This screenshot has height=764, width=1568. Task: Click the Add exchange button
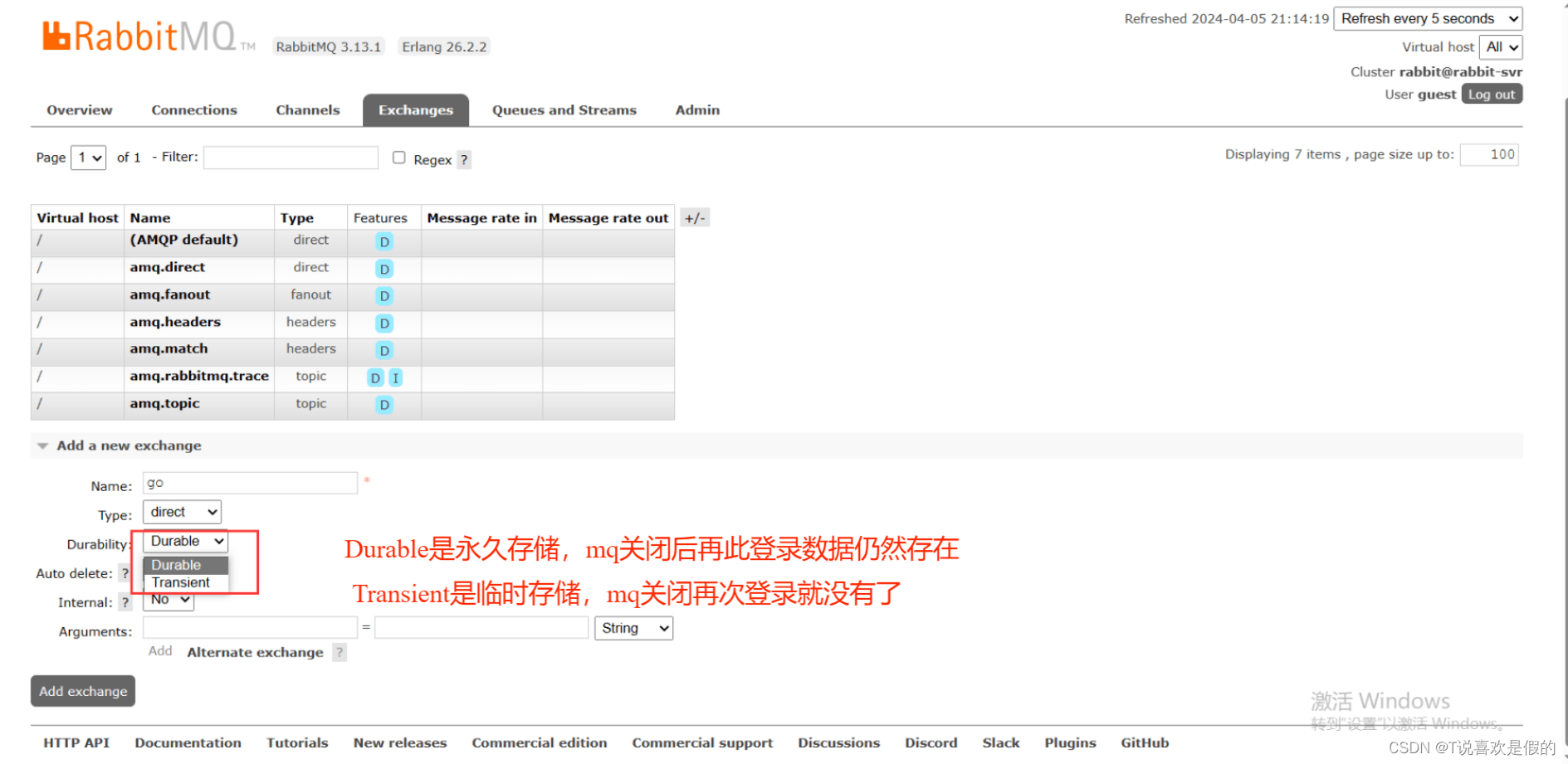[x=83, y=691]
